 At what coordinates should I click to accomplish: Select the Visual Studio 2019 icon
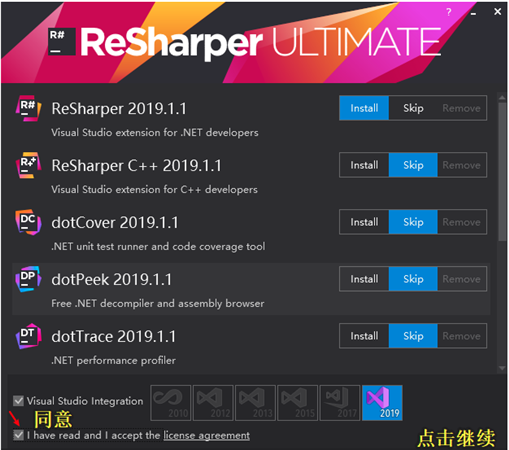pyautogui.click(x=382, y=403)
